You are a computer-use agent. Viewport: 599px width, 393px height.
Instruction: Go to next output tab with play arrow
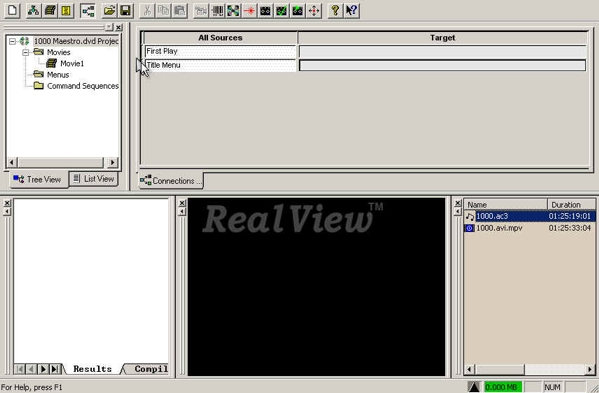pos(43,369)
